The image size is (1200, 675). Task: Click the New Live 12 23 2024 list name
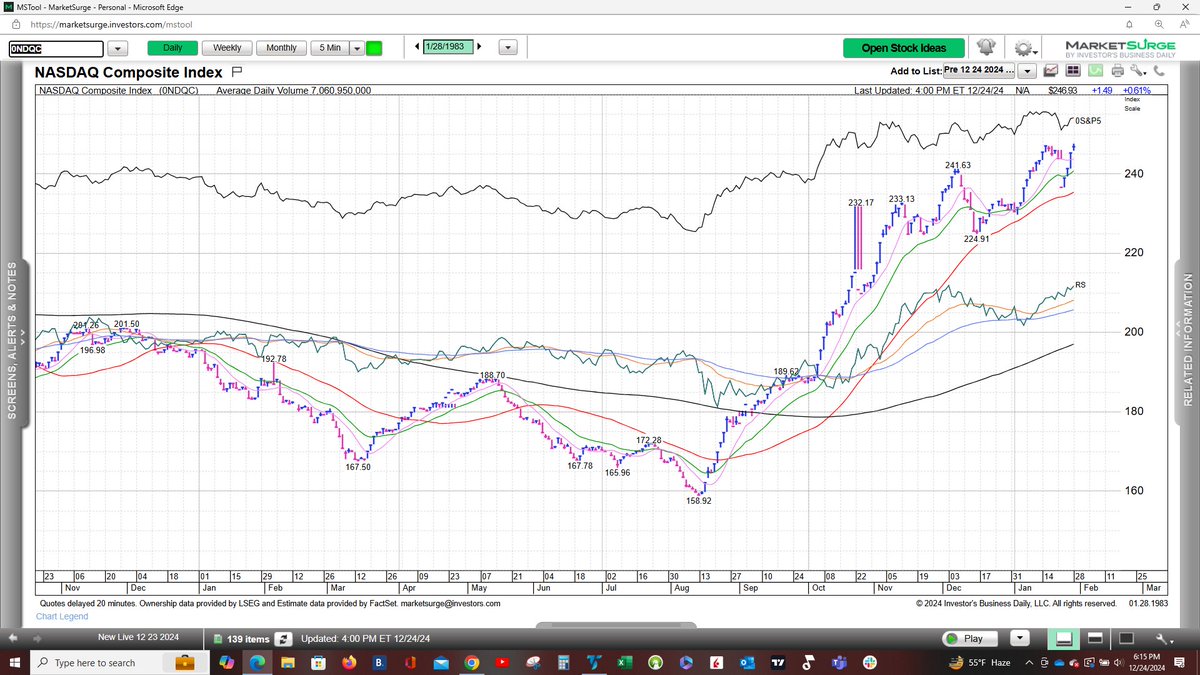pyautogui.click(x=138, y=637)
